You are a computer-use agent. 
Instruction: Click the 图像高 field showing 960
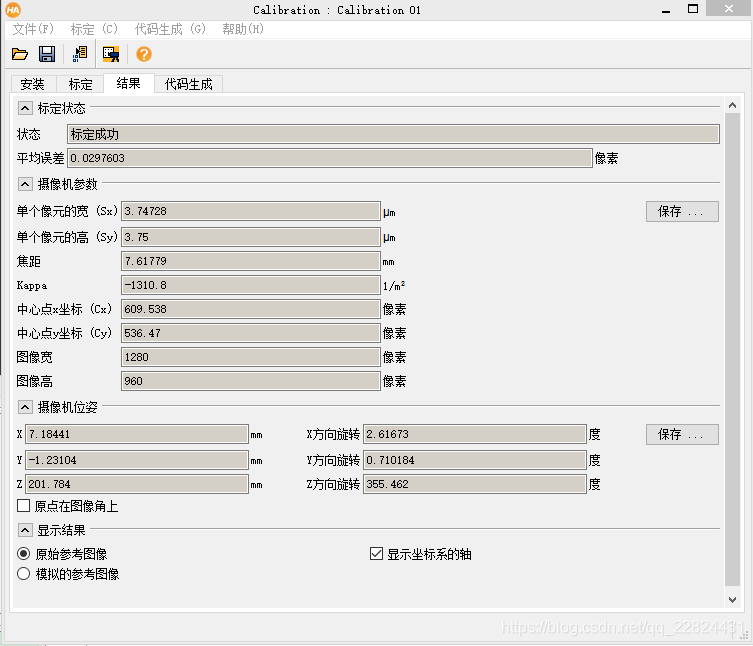click(x=251, y=381)
